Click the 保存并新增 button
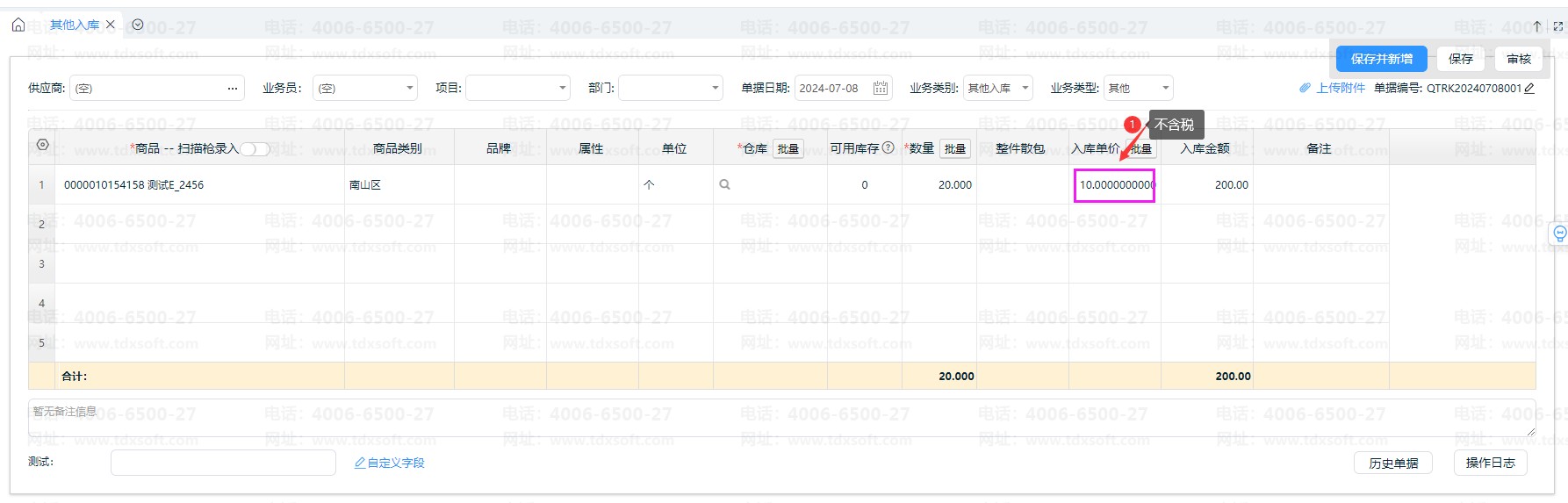This screenshot has height=503, width=1568. pyautogui.click(x=1381, y=59)
